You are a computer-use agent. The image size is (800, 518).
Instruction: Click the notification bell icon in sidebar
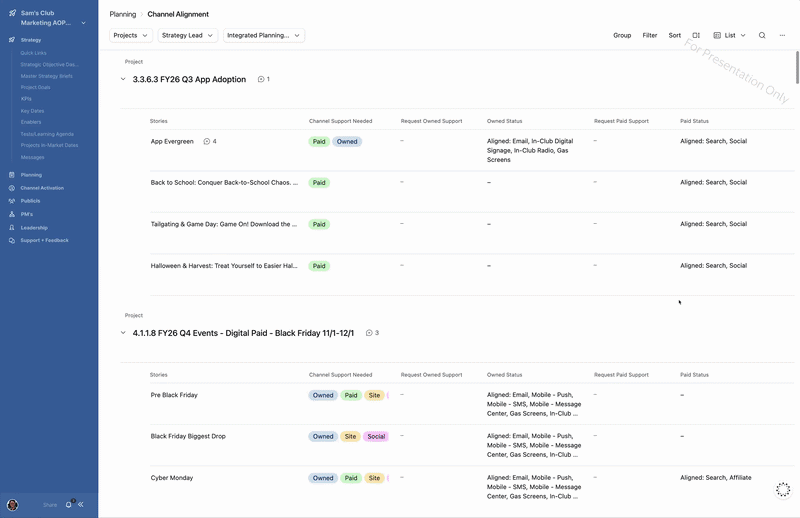(68, 505)
